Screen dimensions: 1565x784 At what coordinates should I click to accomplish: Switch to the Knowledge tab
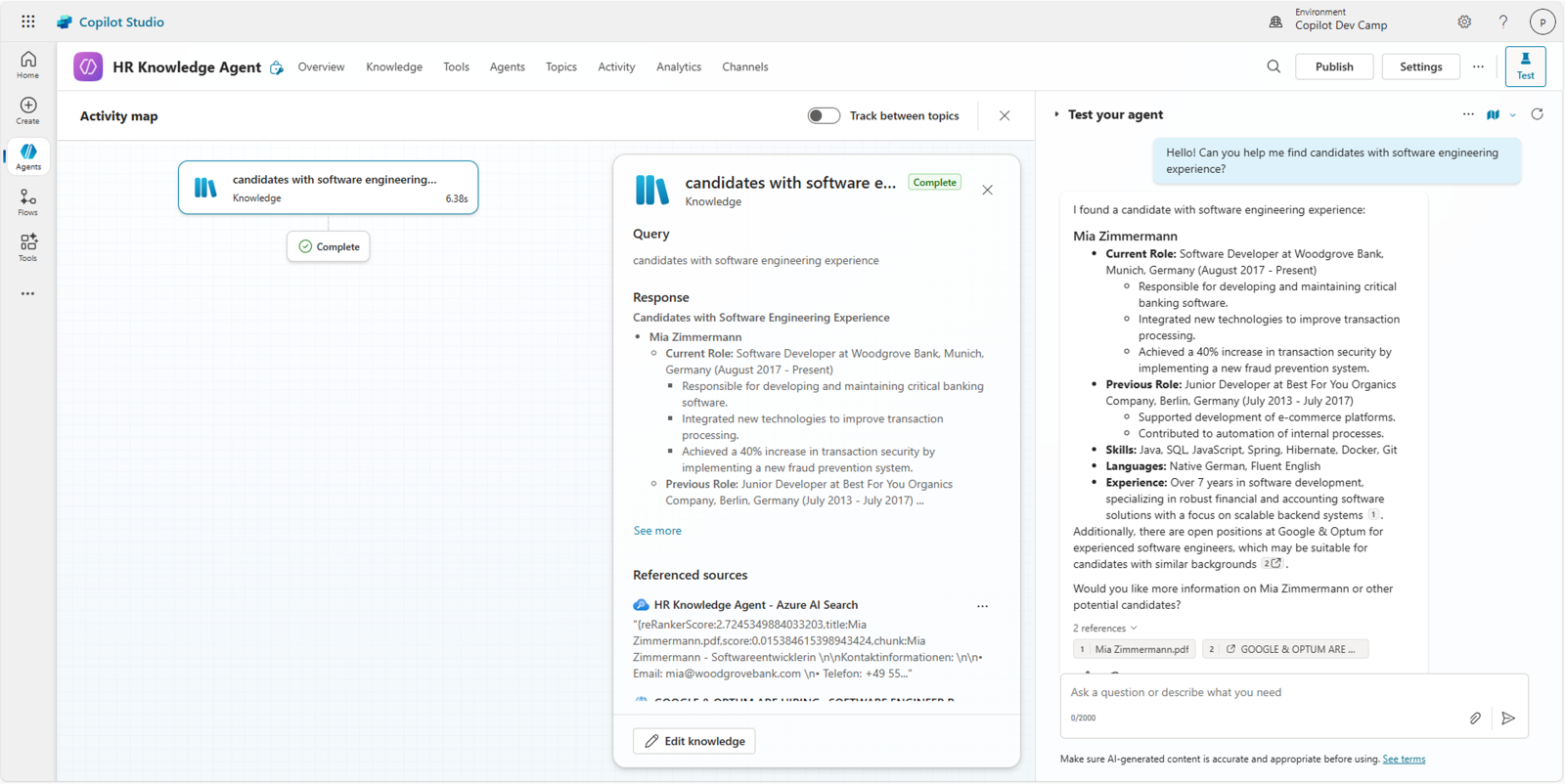[394, 66]
